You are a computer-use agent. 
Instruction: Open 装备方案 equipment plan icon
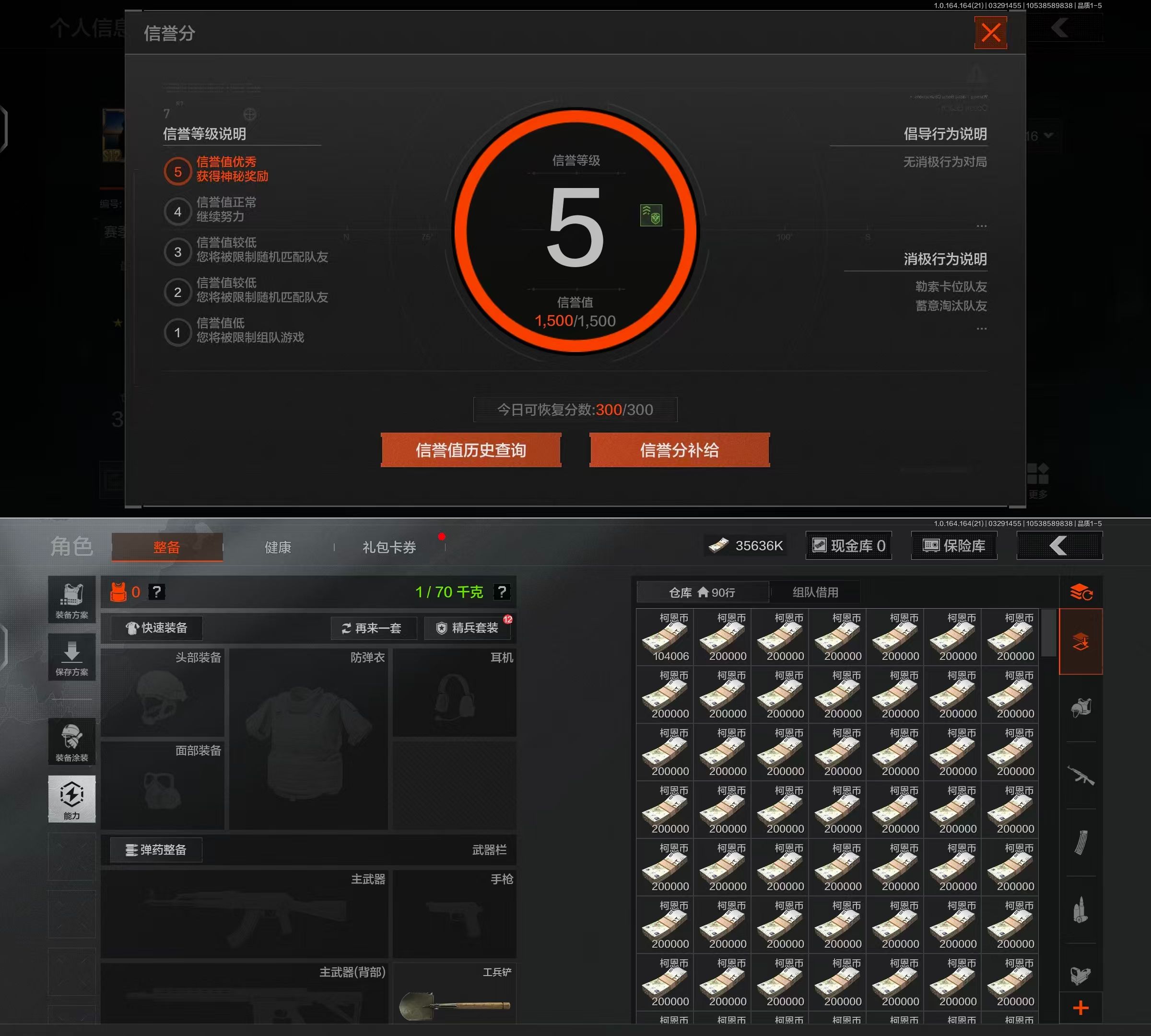click(72, 600)
